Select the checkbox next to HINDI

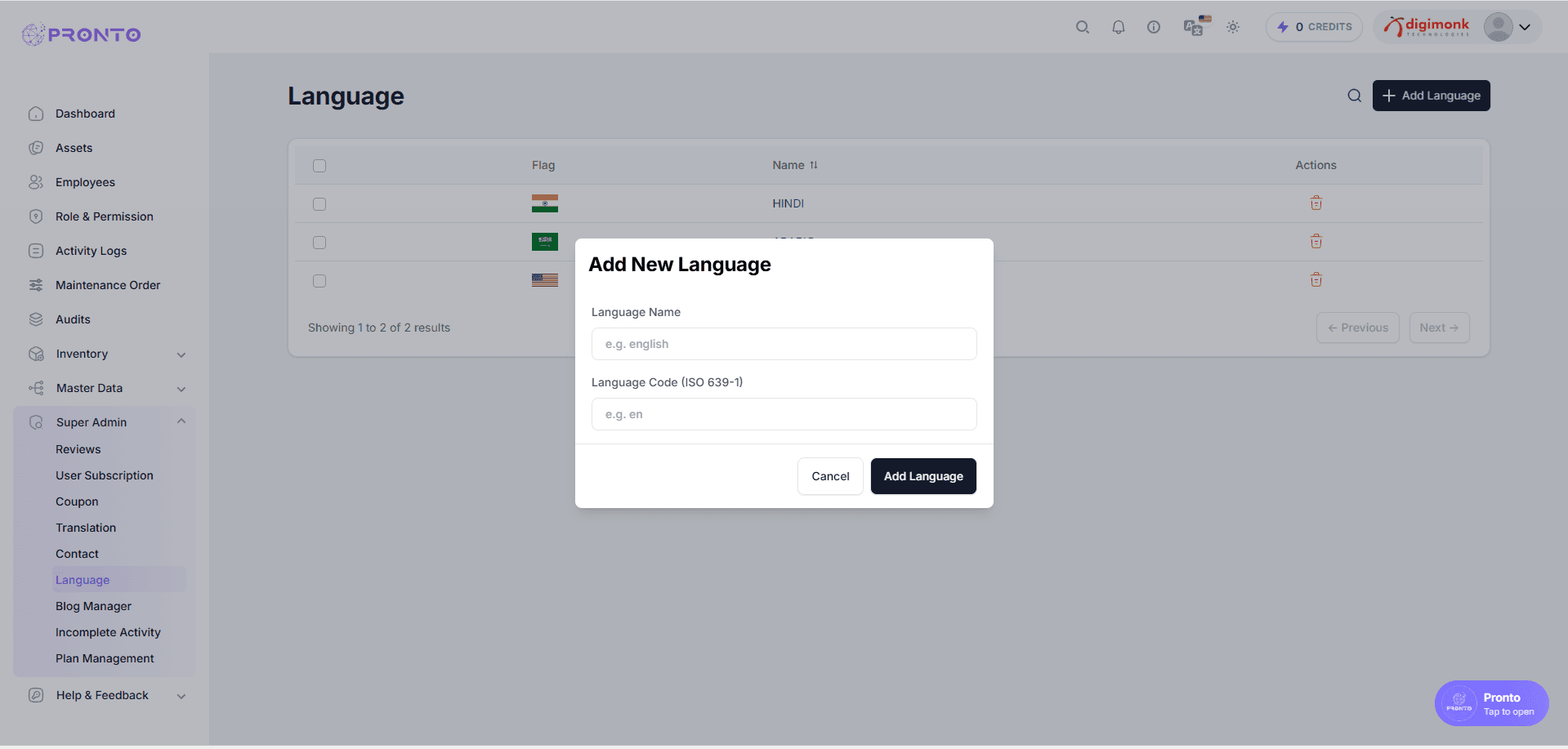[x=319, y=203]
